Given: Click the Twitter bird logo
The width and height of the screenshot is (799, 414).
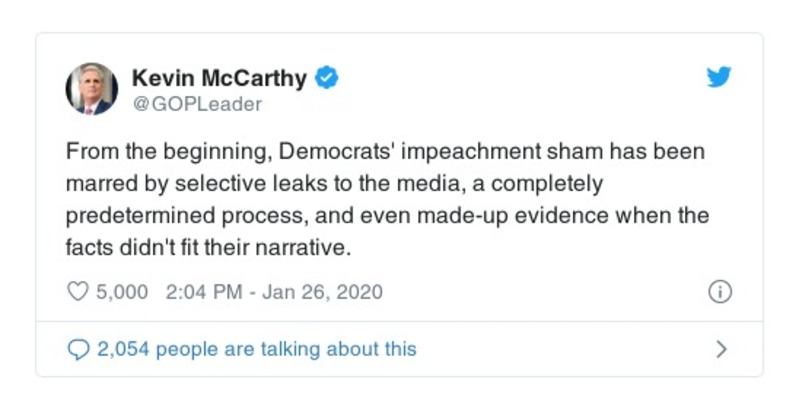Looking at the screenshot, I should [719, 78].
